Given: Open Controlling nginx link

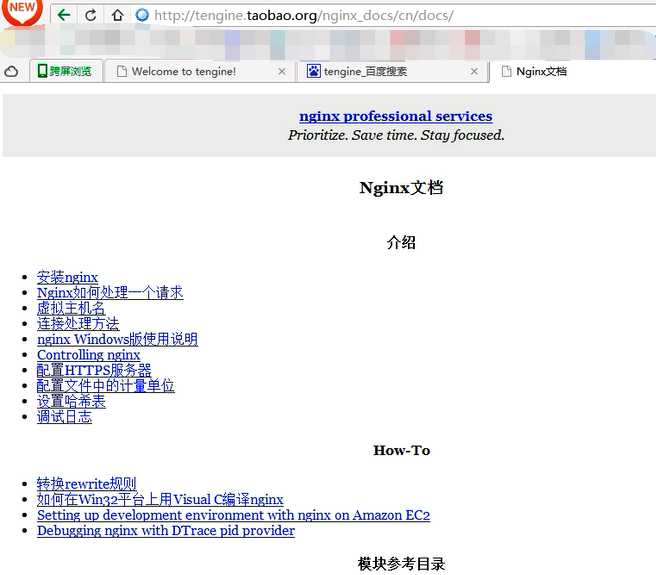Looking at the screenshot, I should [89, 354].
